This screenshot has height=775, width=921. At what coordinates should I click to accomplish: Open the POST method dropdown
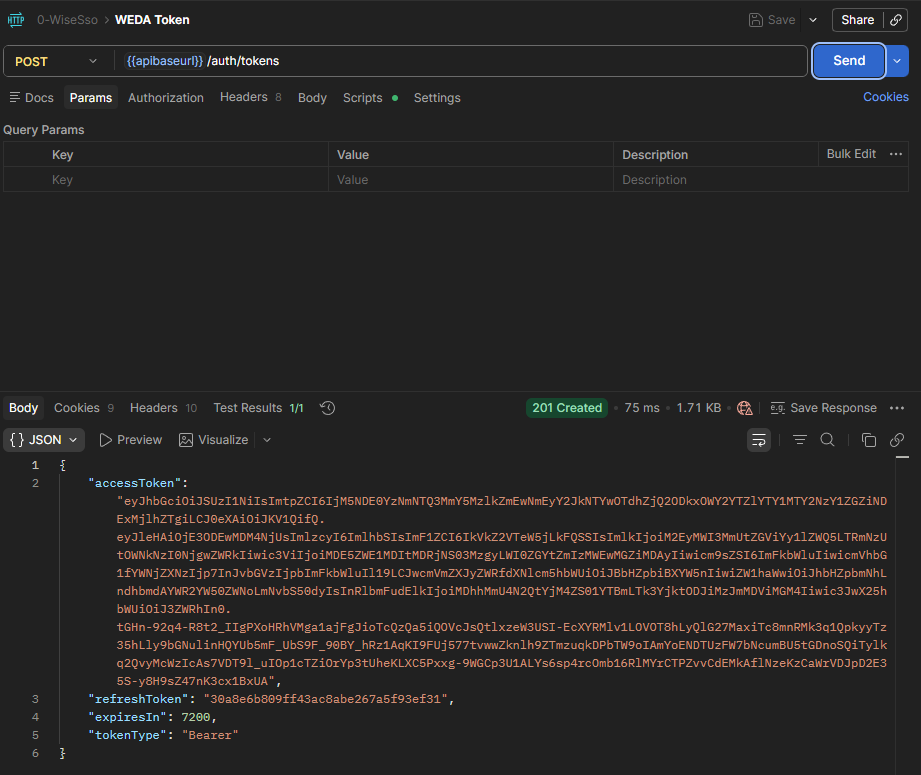click(x=56, y=61)
